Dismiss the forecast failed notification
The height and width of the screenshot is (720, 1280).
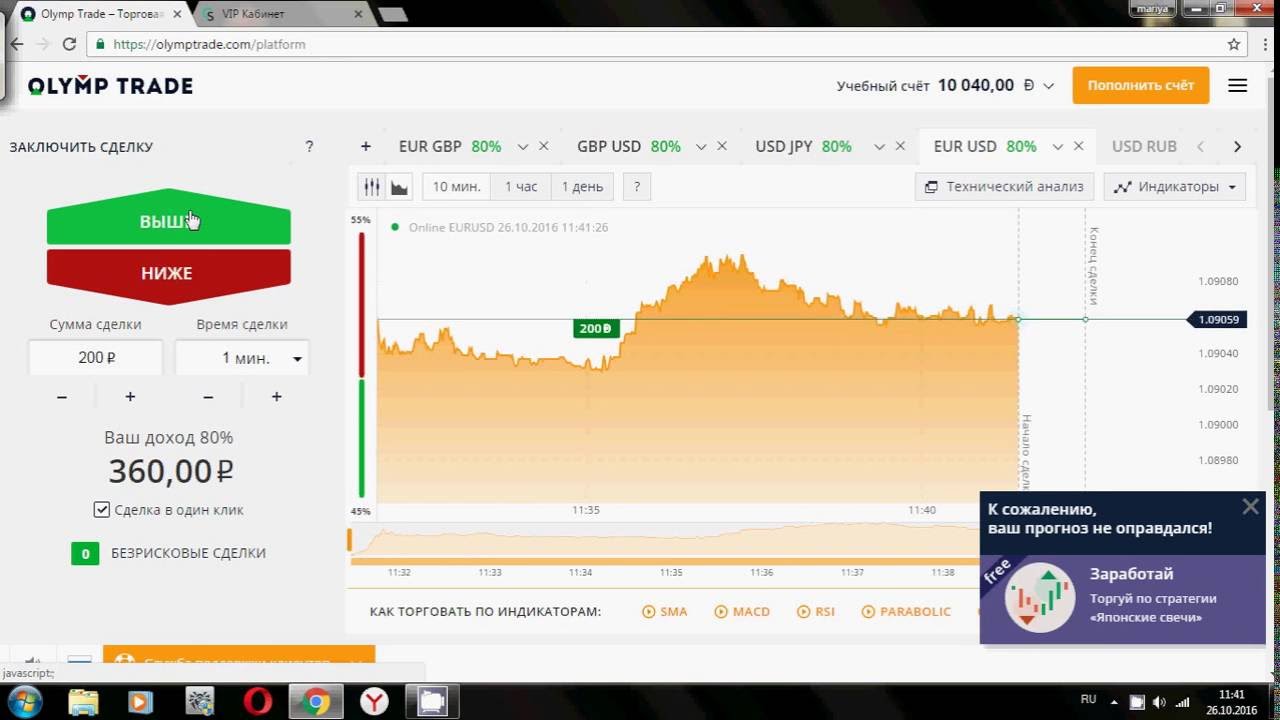(1250, 506)
